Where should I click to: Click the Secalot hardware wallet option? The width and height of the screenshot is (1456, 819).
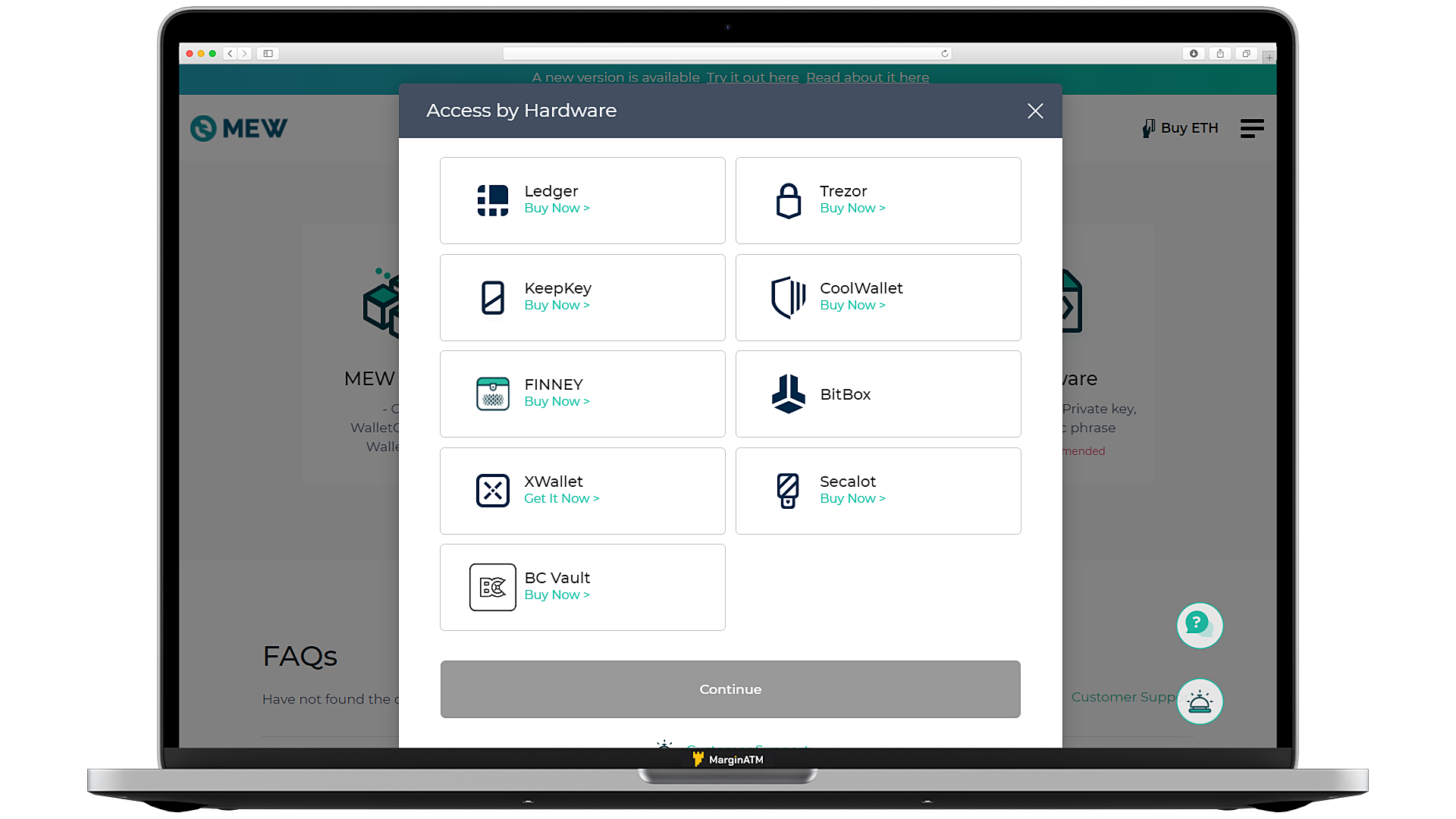click(x=878, y=490)
